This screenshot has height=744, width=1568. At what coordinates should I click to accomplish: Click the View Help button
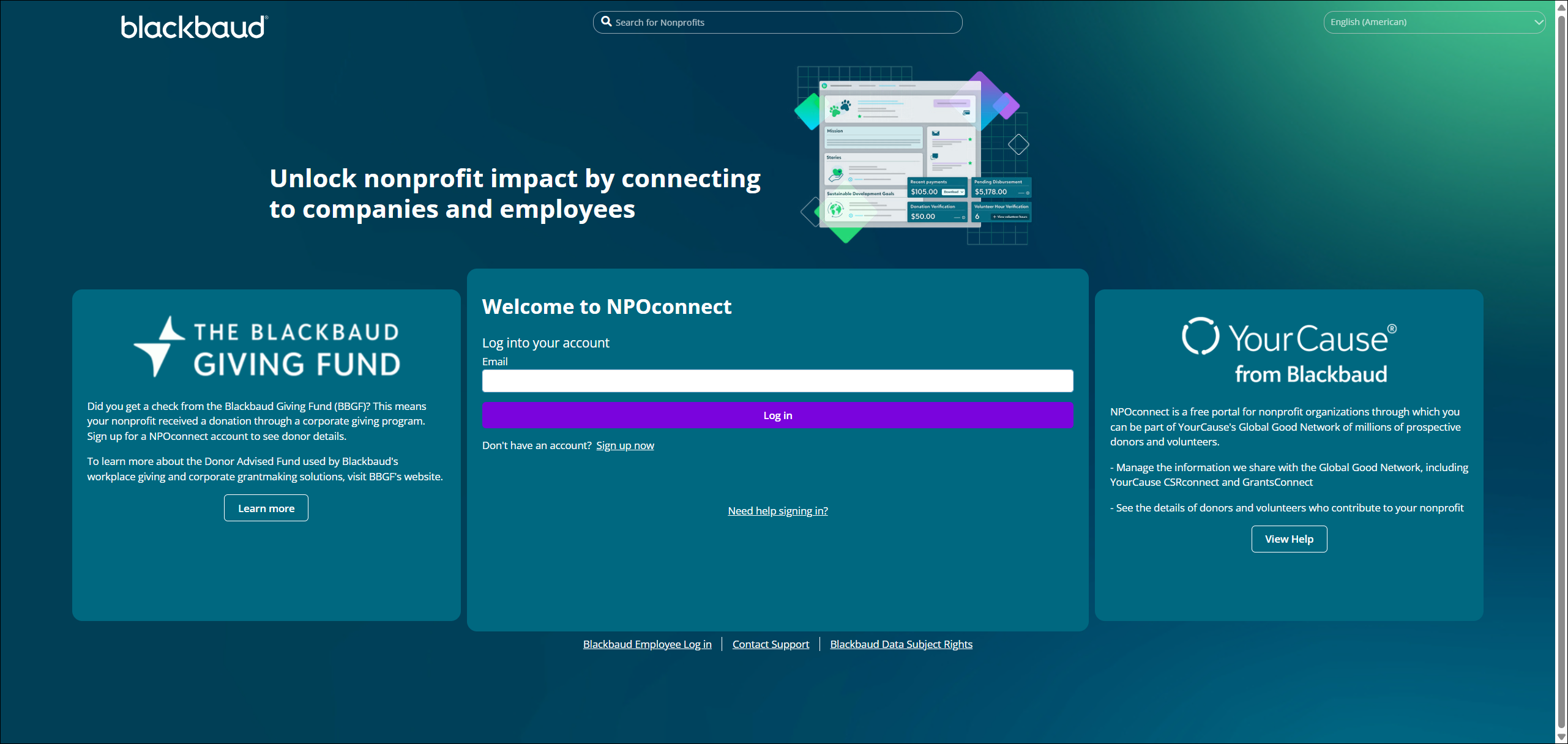[1289, 539]
